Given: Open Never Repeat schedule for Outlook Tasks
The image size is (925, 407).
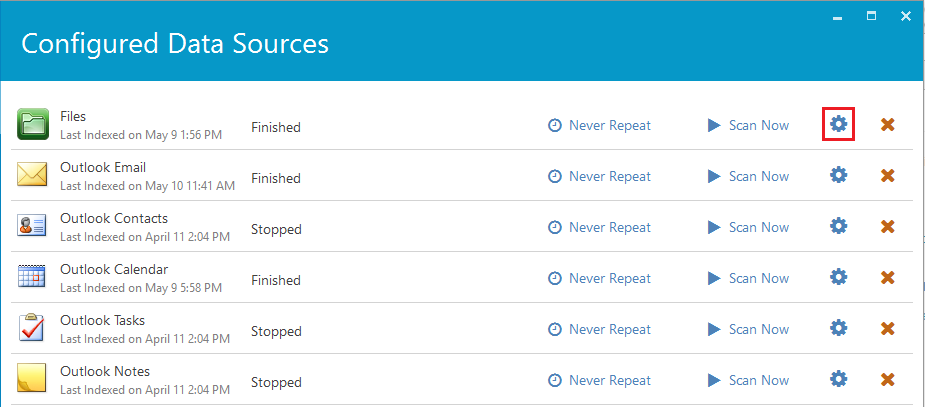Looking at the screenshot, I should pos(599,329).
